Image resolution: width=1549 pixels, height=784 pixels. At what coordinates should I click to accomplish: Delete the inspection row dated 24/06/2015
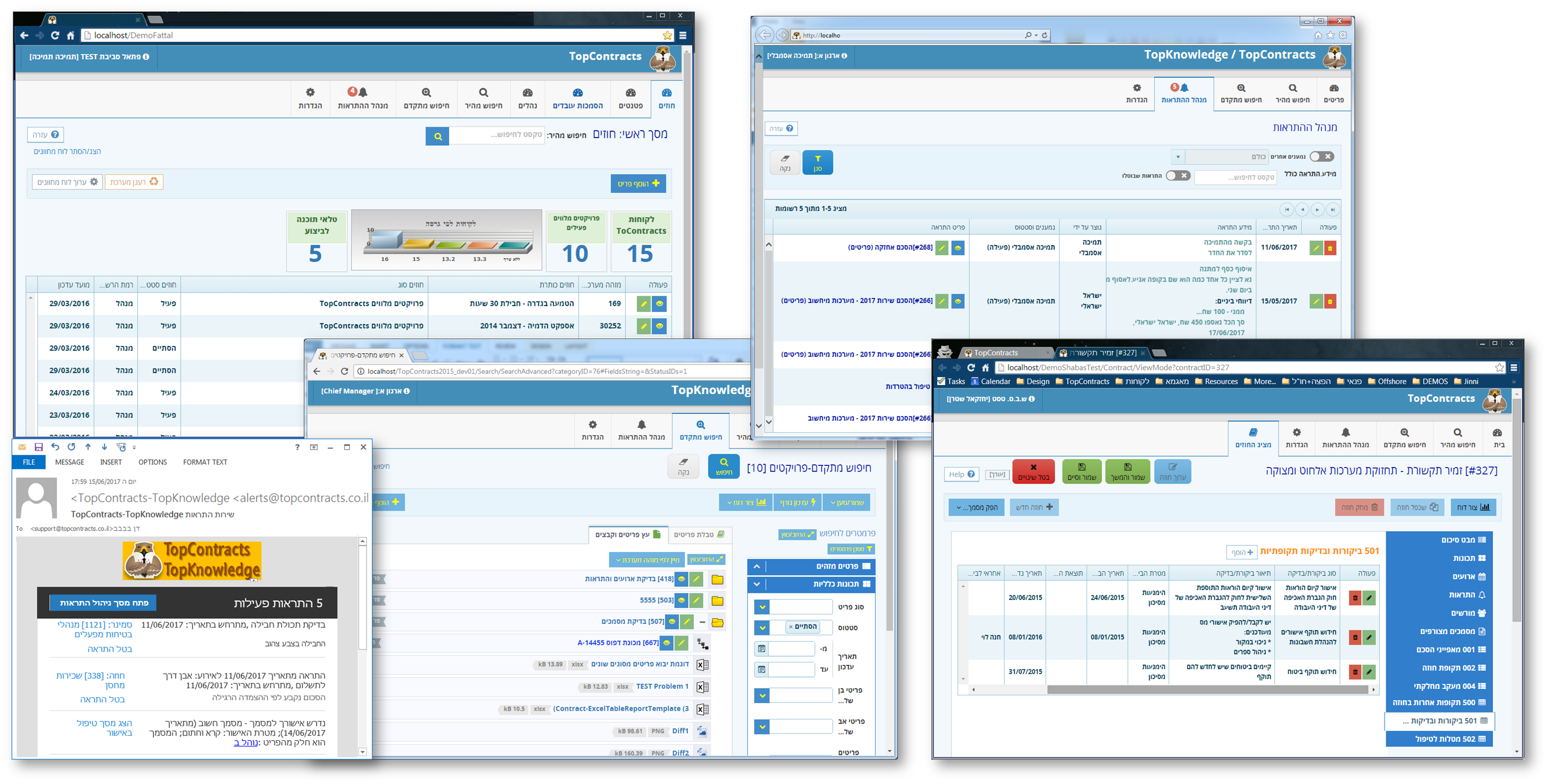tap(1355, 598)
